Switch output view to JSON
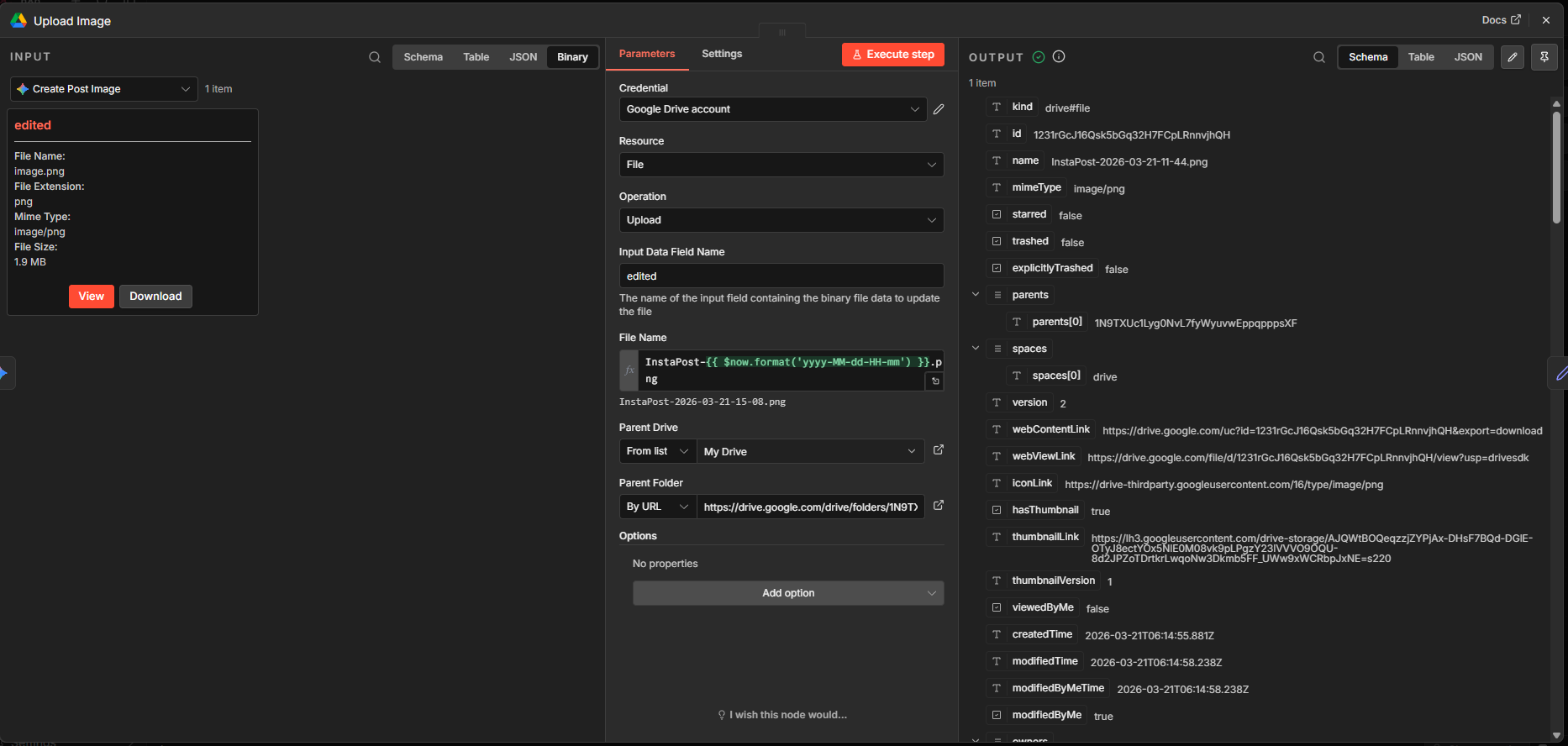 [x=1468, y=57]
